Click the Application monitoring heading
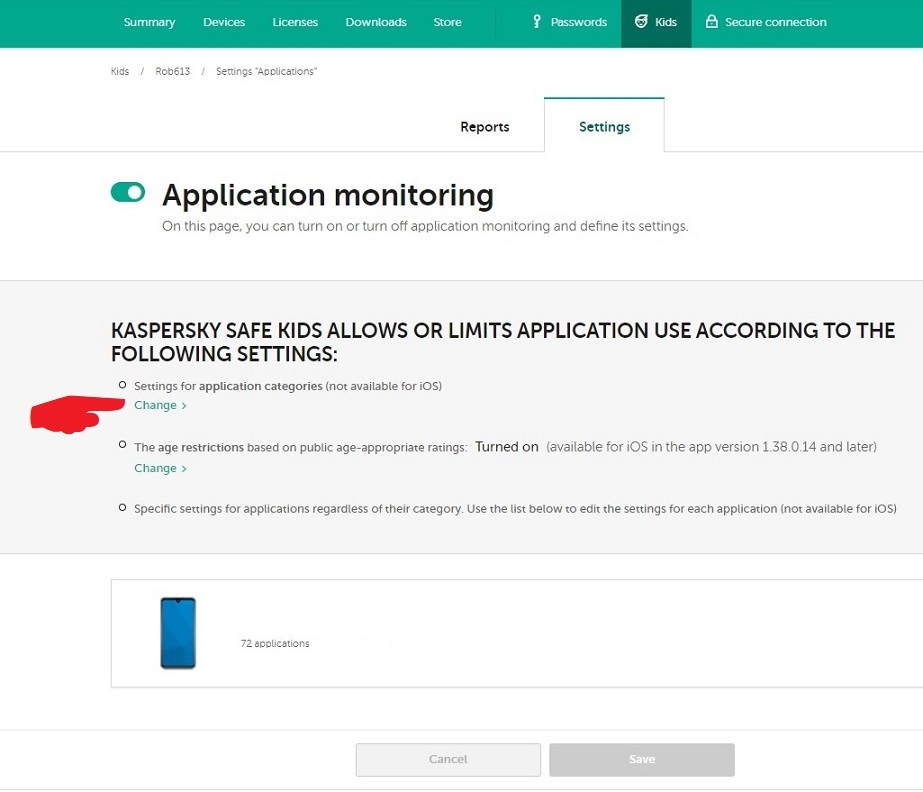Viewport: 923px width, 792px height. (x=328, y=195)
